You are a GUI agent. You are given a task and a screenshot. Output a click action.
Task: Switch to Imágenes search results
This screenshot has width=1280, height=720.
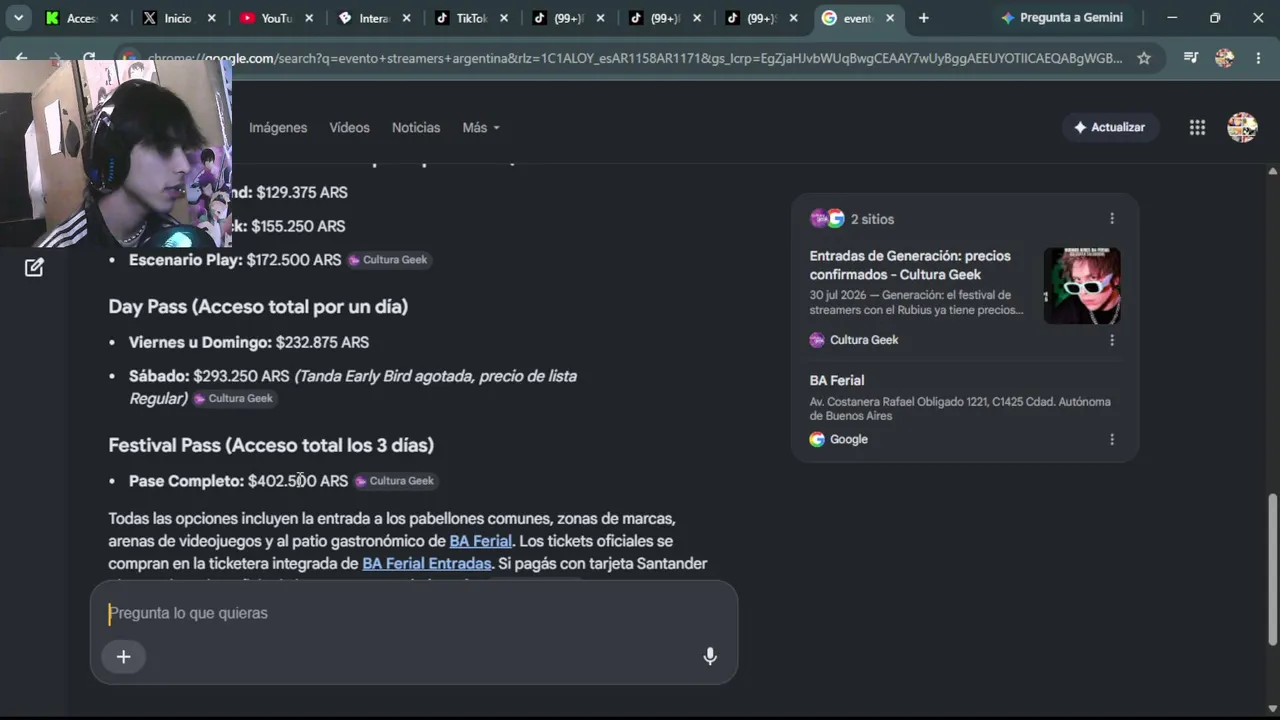278,127
